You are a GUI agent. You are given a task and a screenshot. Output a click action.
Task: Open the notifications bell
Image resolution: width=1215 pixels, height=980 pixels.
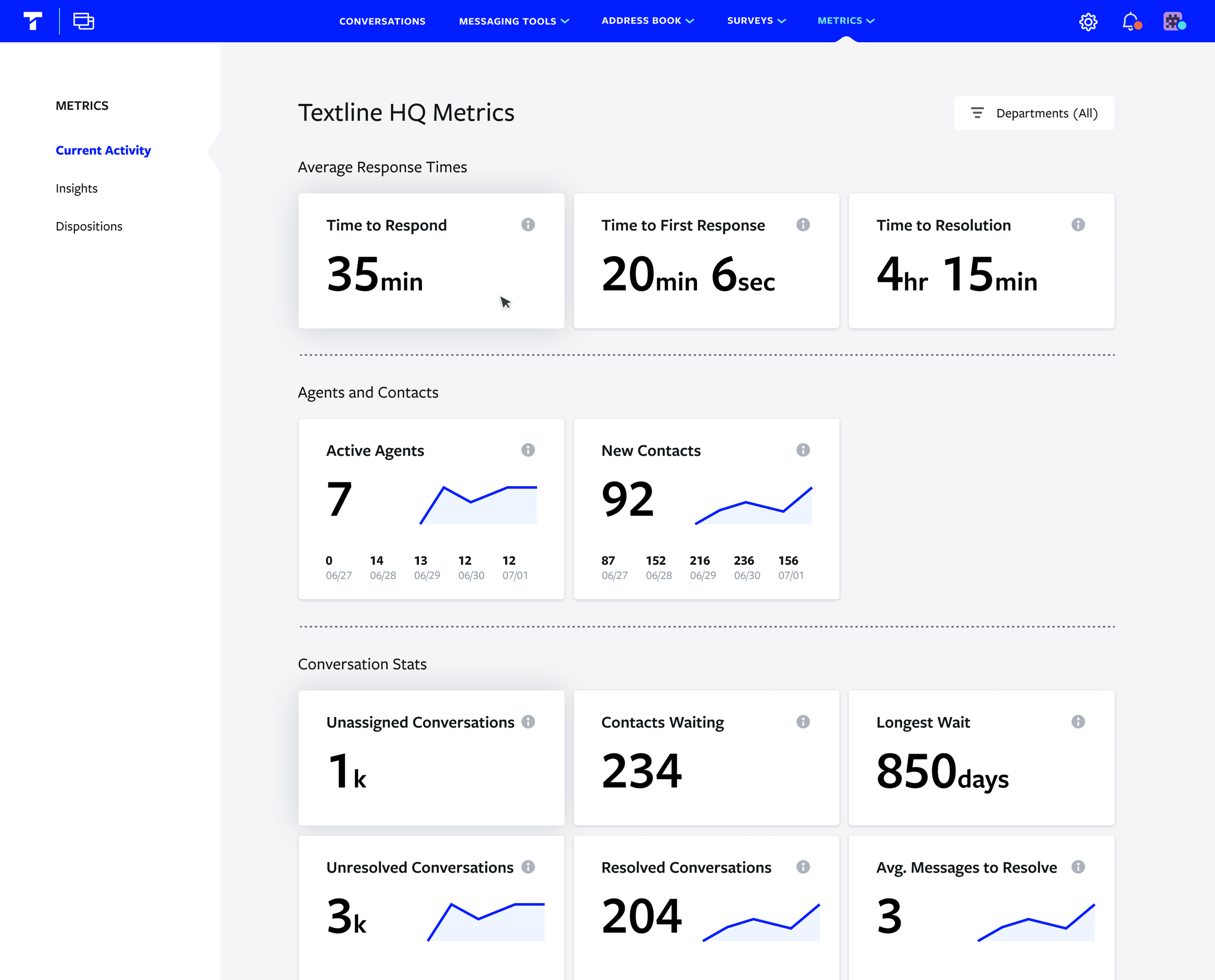coord(1130,21)
